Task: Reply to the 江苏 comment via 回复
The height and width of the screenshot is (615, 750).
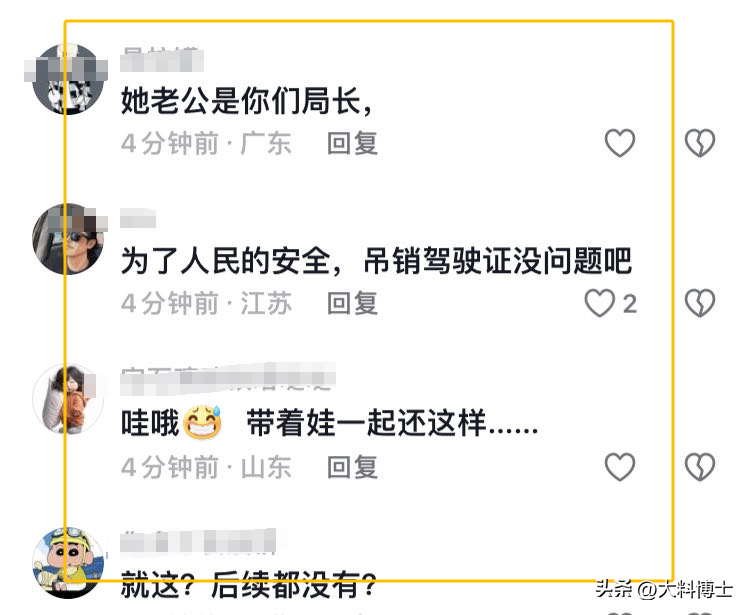Action: pyautogui.click(x=353, y=303)
